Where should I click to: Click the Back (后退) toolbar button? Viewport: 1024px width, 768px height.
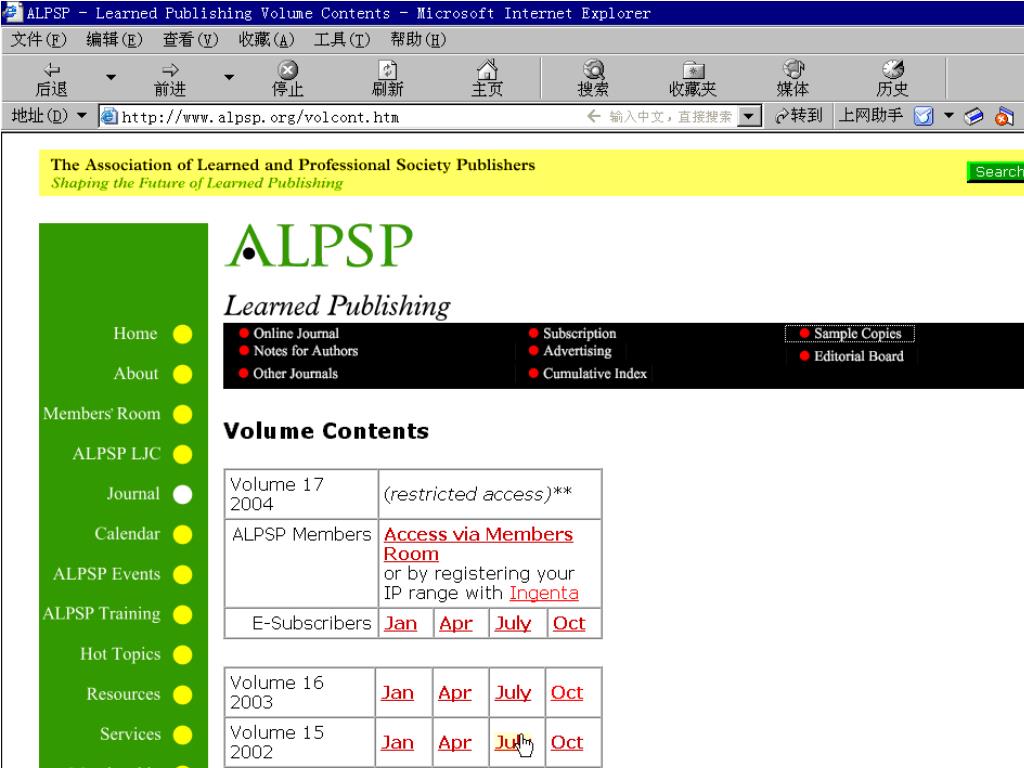tap(52, 79)
